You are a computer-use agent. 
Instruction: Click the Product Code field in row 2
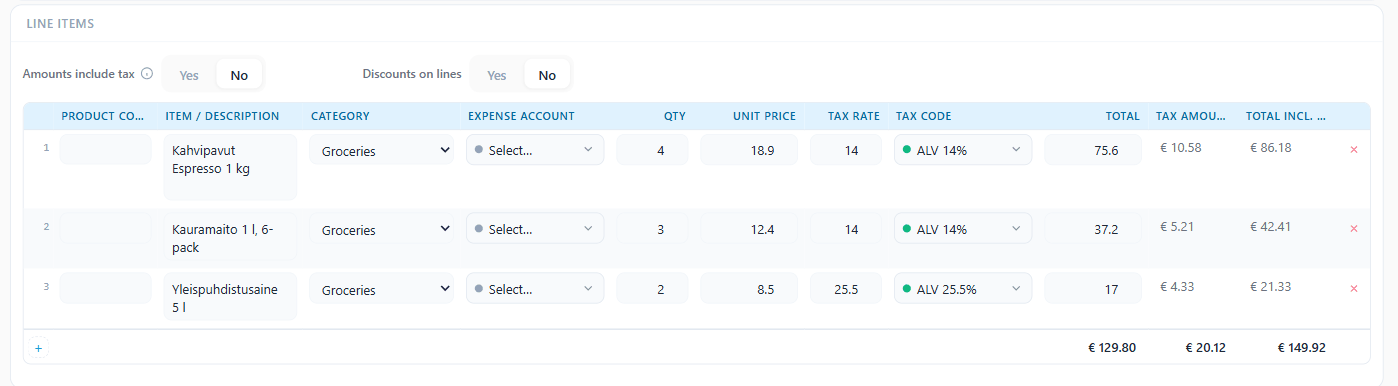[x=106, y=229]
